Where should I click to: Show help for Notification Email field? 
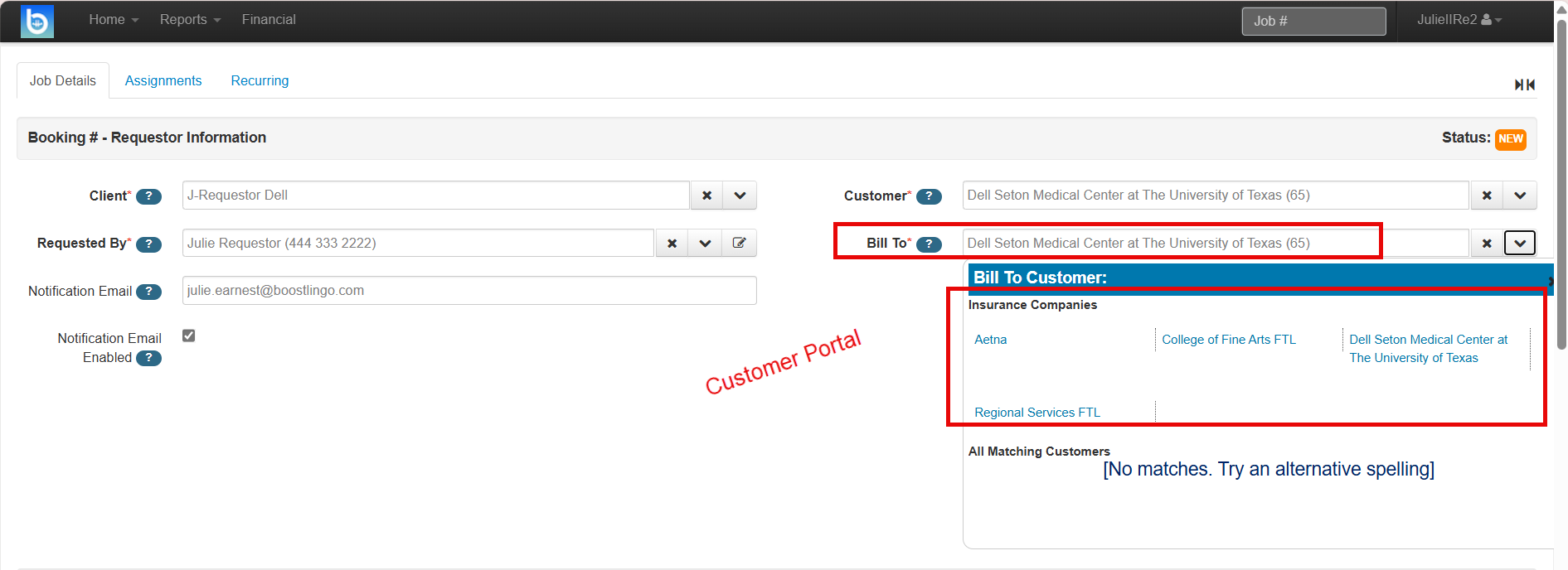coord(148,292)
